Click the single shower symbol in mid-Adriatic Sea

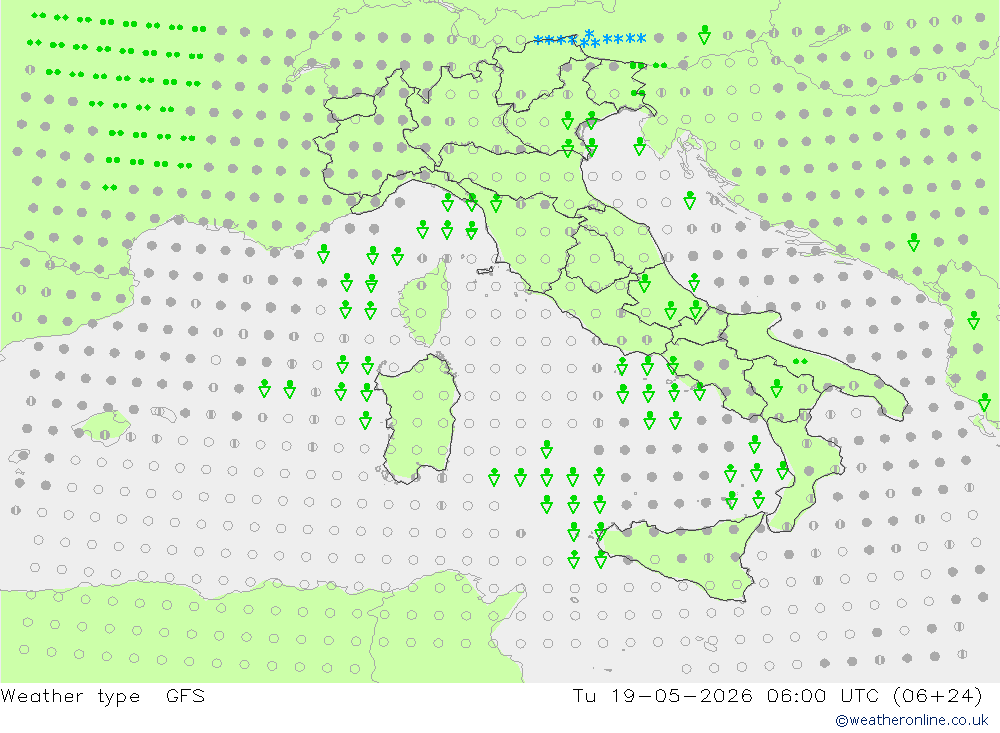[689, 200]
